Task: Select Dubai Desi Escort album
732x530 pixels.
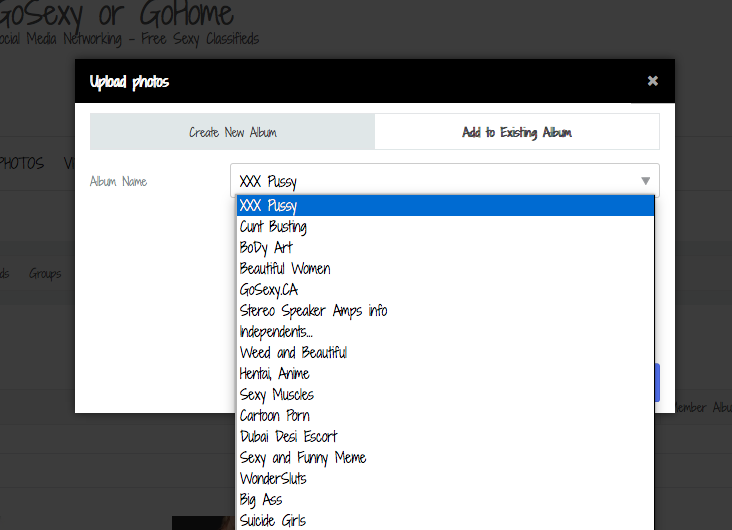Action: pos(445,437)
